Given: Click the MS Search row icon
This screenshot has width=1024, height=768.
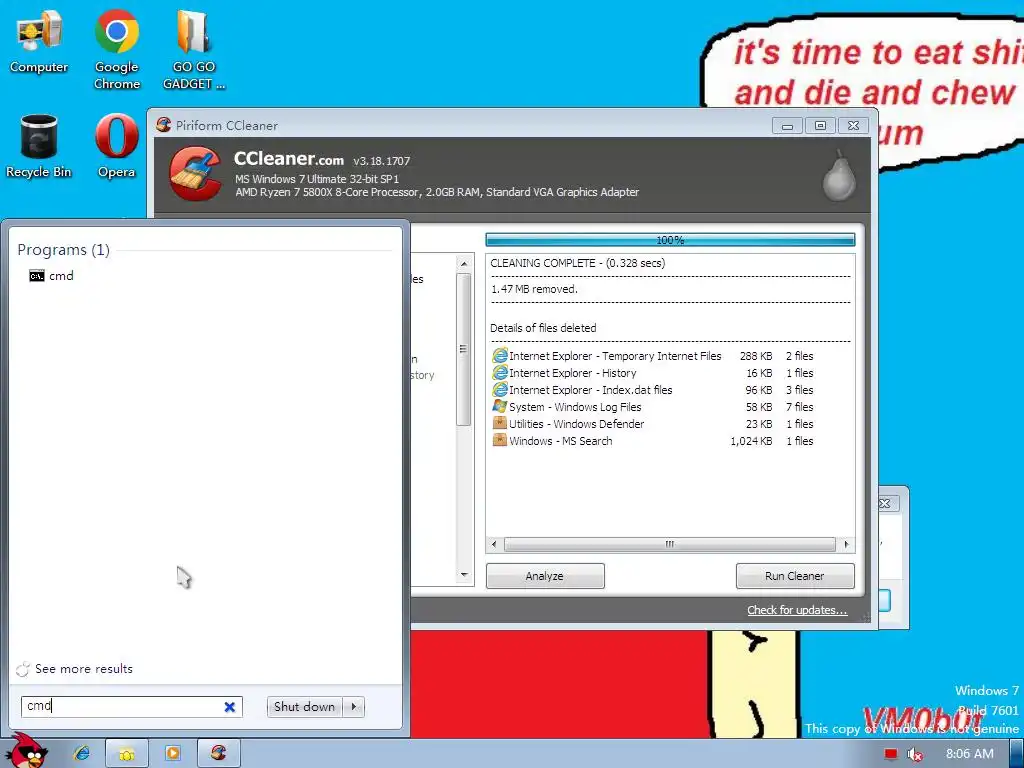Looking at the screenshot, I should pos(500,440).
